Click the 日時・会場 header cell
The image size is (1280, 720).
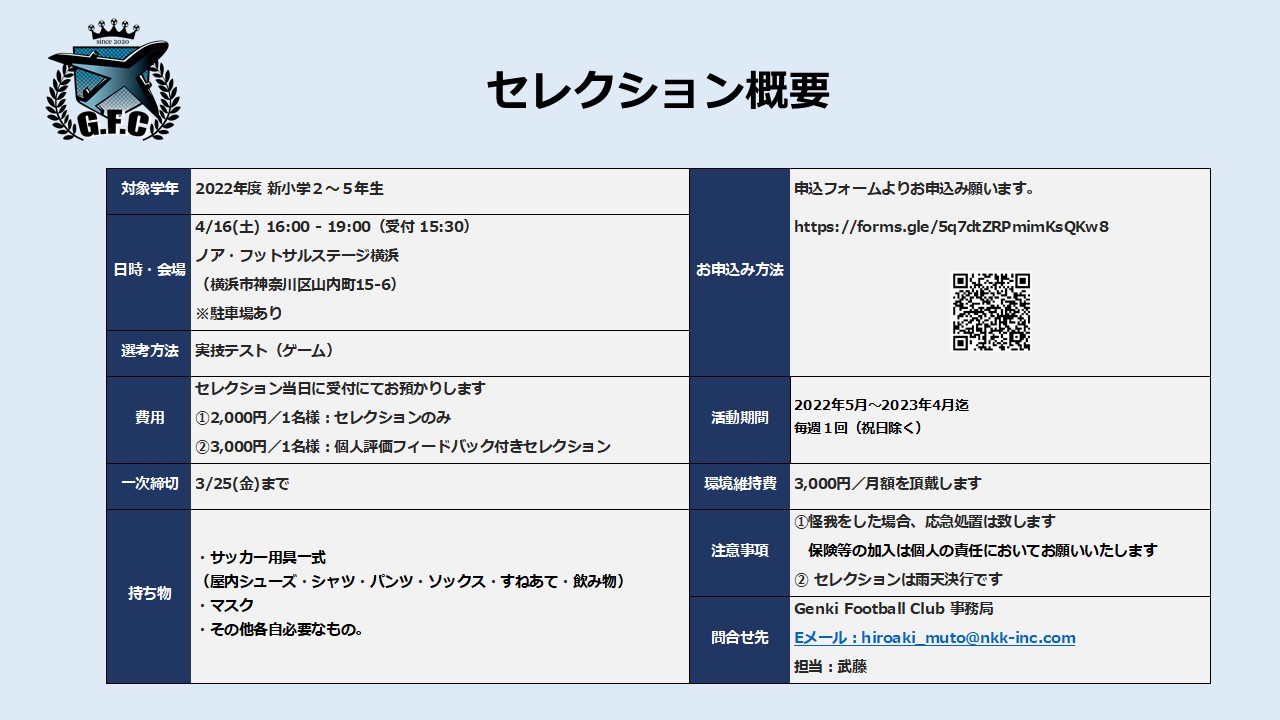[x=149, y=270]
